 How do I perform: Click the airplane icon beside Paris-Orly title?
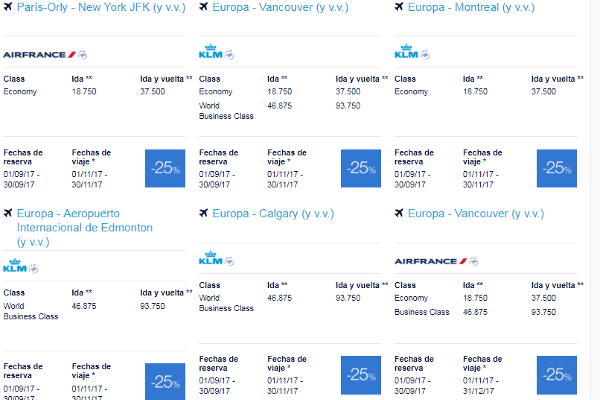point(8,7)
